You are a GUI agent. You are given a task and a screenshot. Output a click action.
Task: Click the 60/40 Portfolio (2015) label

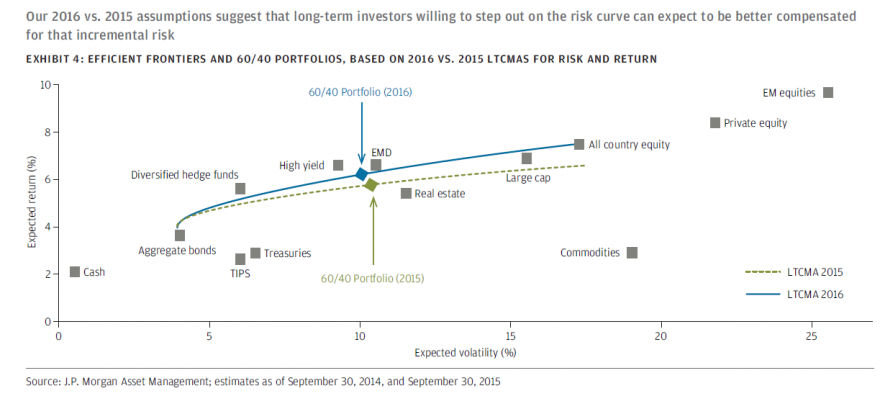pos(373,278)
